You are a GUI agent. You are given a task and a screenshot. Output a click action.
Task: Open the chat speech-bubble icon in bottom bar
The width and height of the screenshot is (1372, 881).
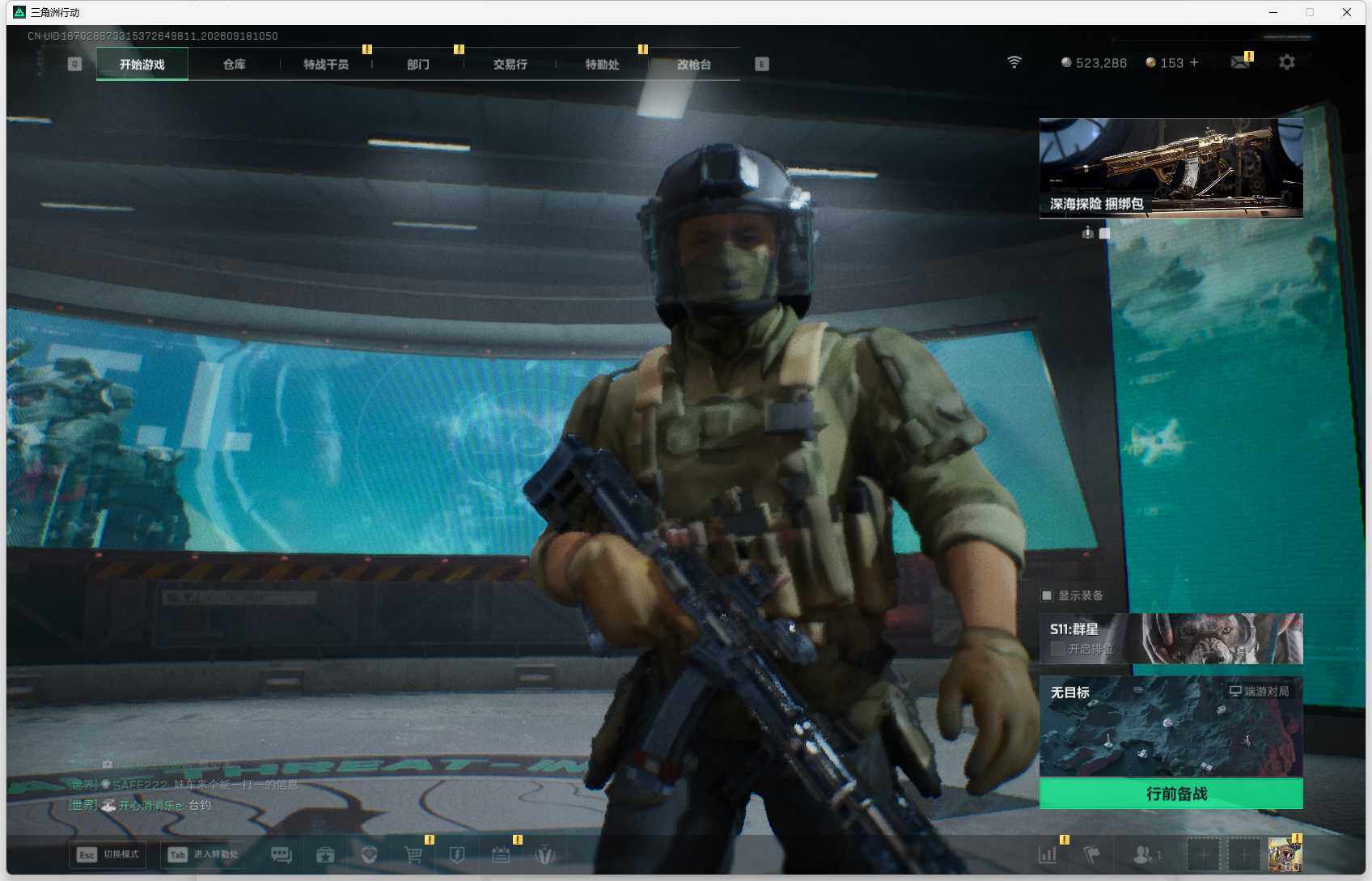[x=282, y=855]
